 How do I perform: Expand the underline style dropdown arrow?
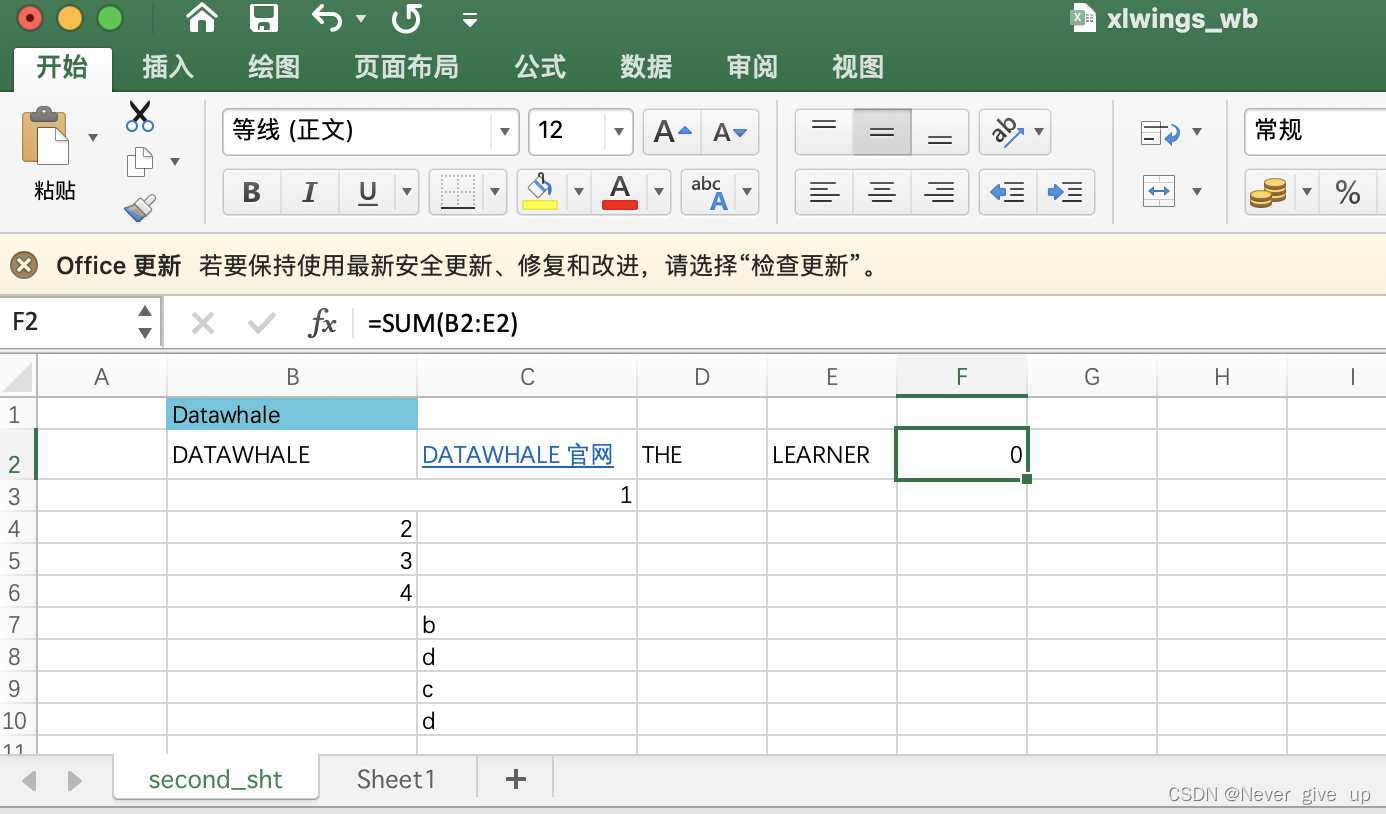coord(407,192)
